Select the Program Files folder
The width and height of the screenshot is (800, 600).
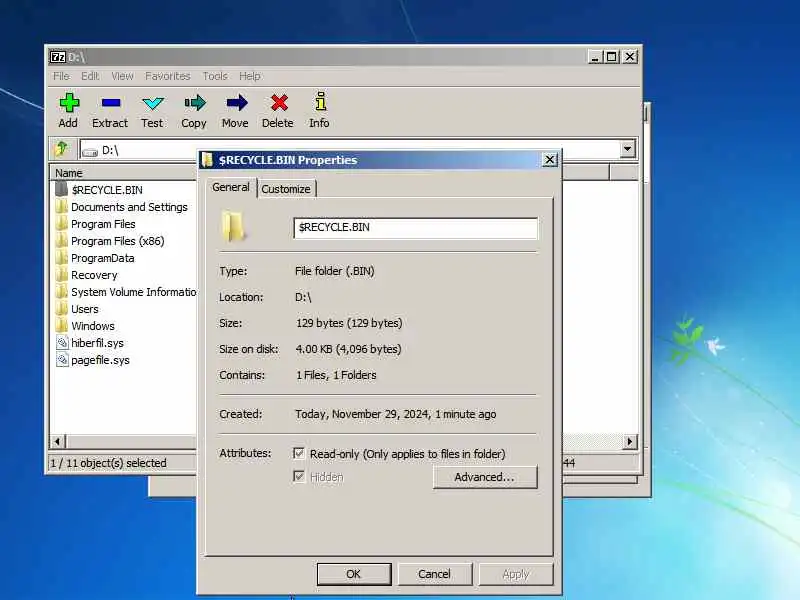coord(103,224)
